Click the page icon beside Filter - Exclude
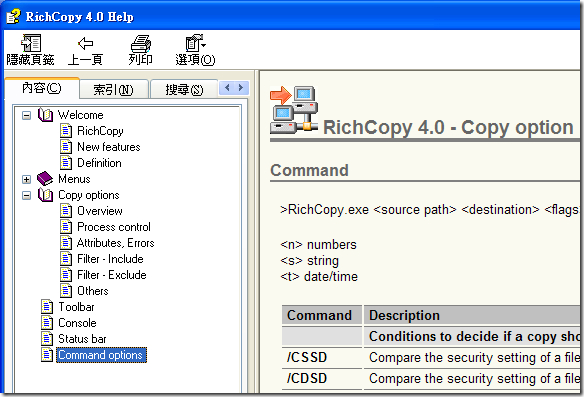 point(66,275)
